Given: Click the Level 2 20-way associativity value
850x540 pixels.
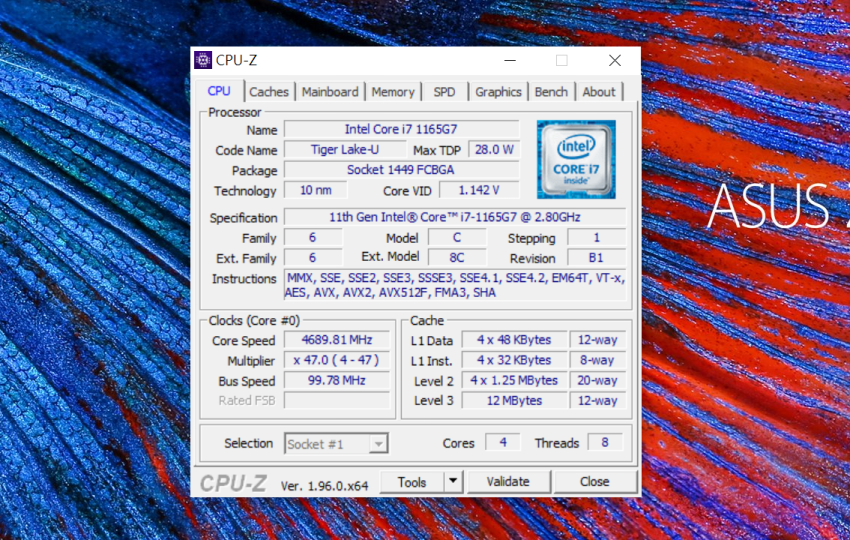Looking at the screenshot, I should pyautogui.click(x=597, y=381).
